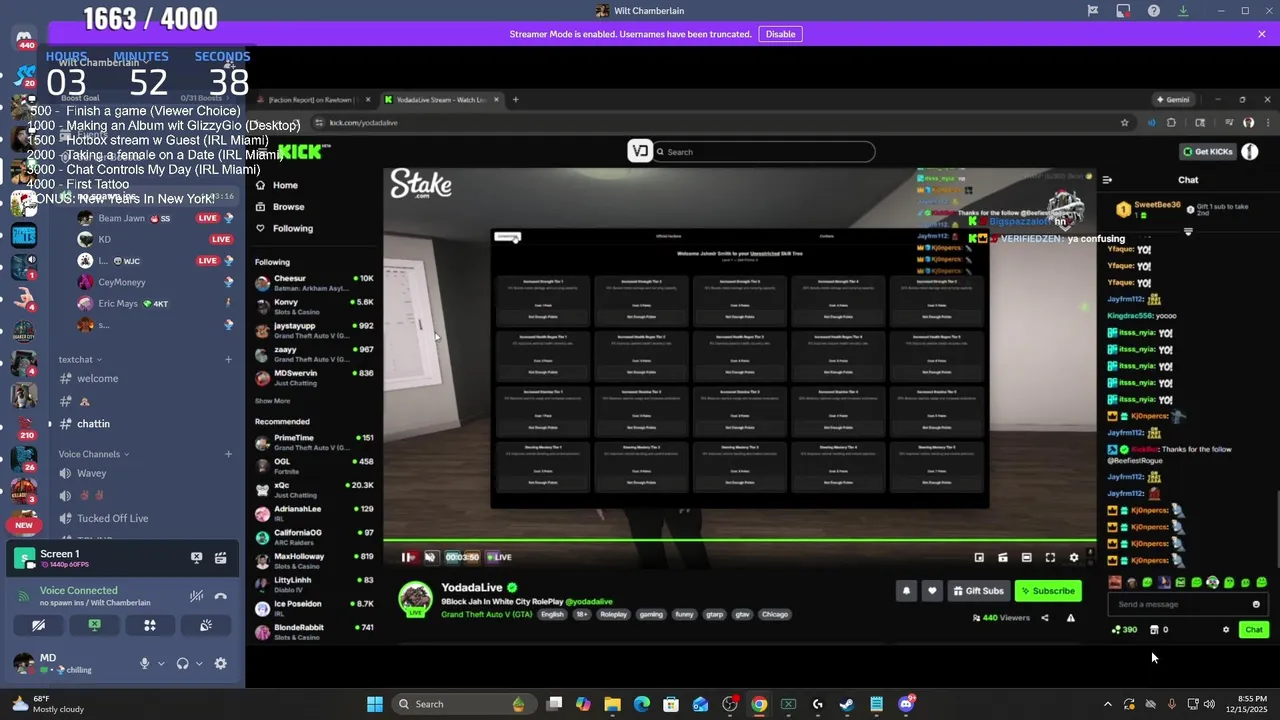Collapse the Voice Channels category

coord(94,454)
